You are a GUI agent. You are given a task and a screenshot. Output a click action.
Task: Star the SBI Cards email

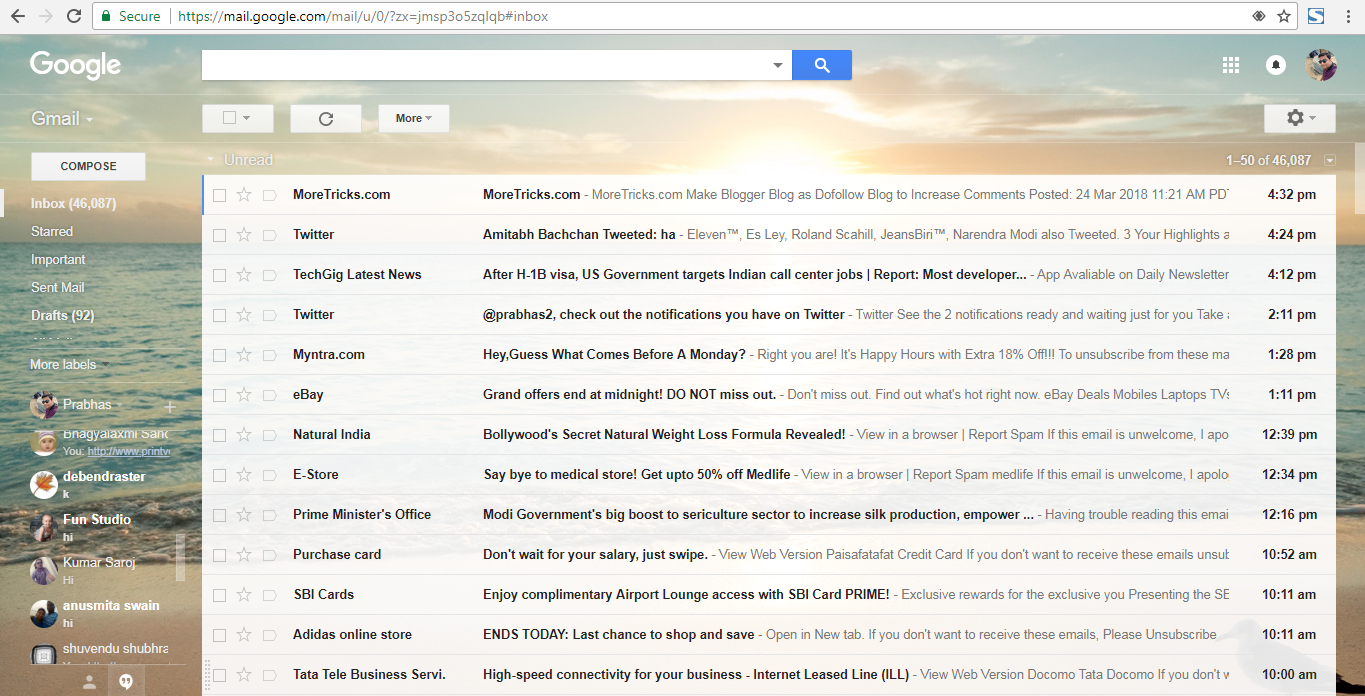[244, 595]
